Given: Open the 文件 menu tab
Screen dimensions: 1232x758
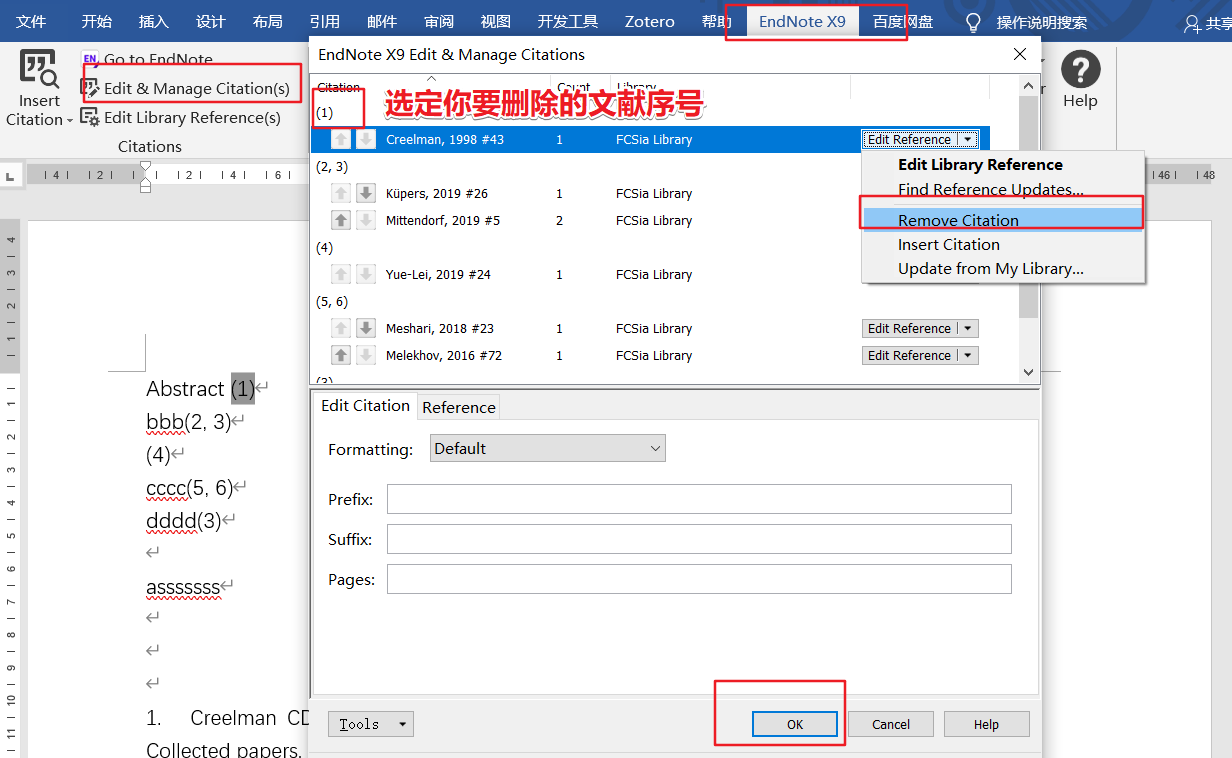Looking at the screenshot, I should (31, 21).
